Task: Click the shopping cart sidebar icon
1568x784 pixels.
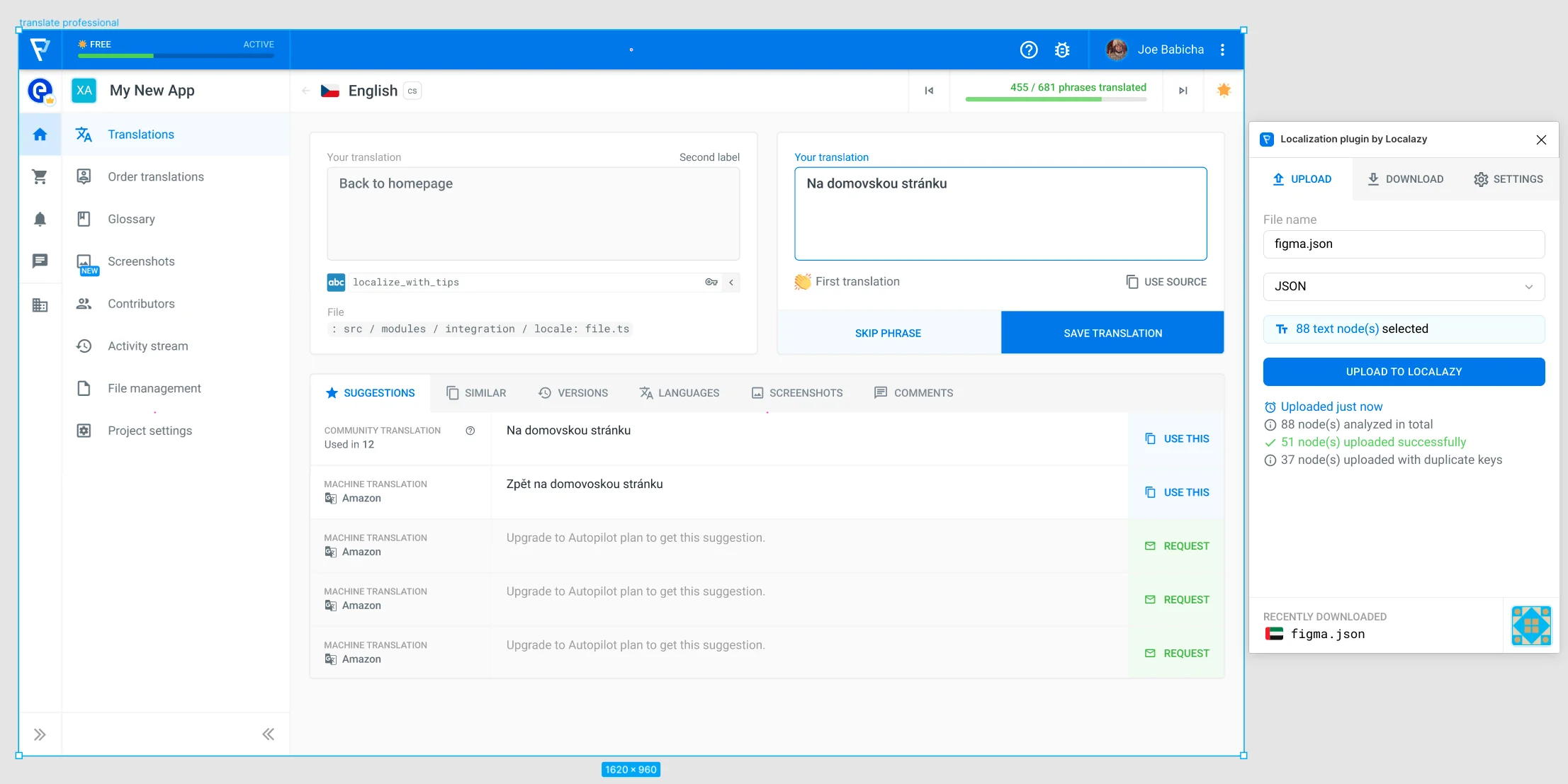Action: click(40, 177)
